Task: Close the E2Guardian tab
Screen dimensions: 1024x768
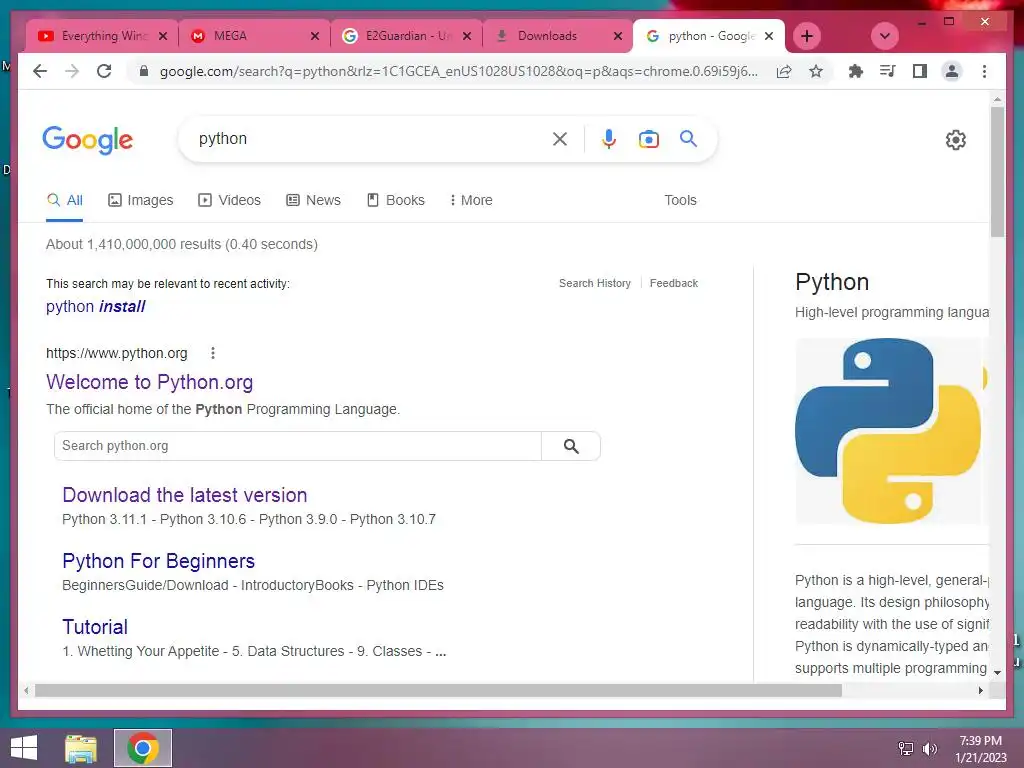Action: coord(467,37)
